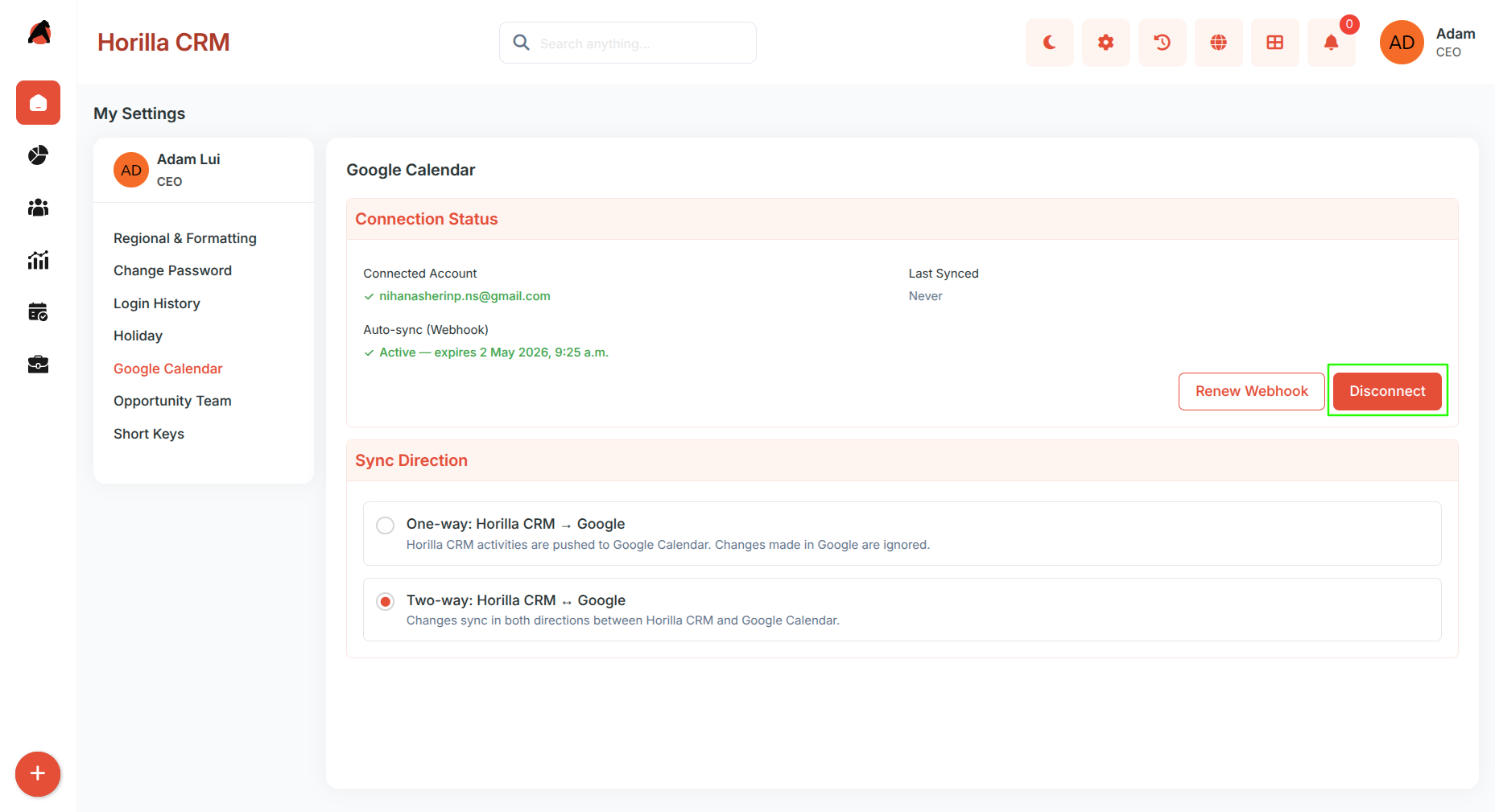Open the globe language icon
The image size is (1495, 812).
[x=1219, y=43]
